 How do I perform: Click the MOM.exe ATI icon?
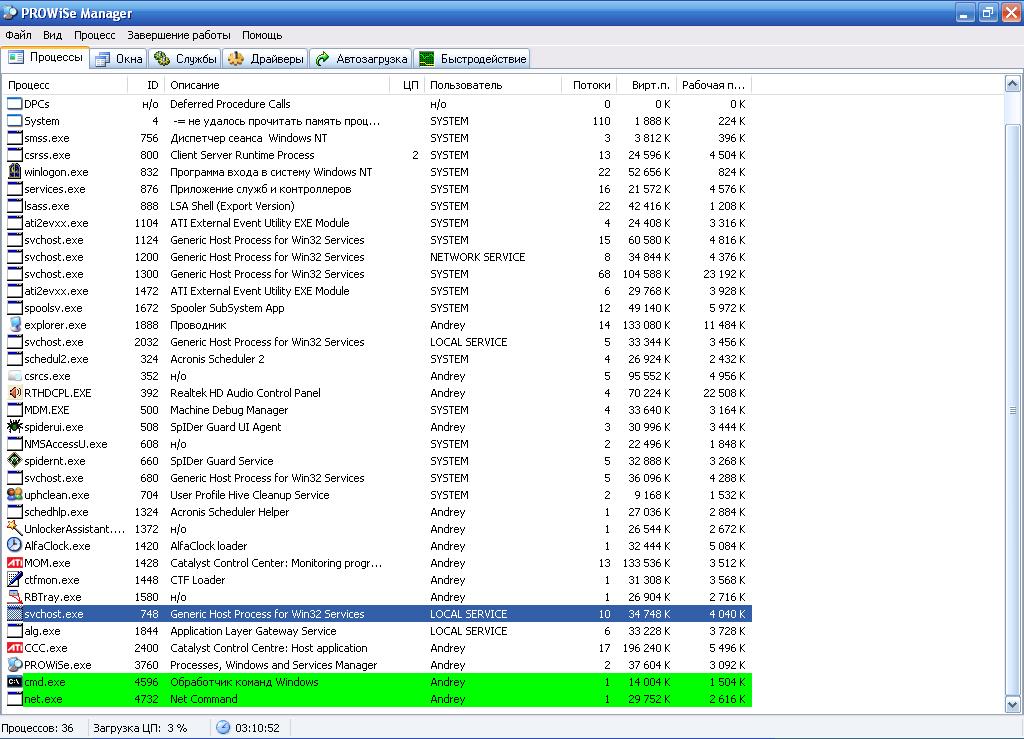coord(15,563)
